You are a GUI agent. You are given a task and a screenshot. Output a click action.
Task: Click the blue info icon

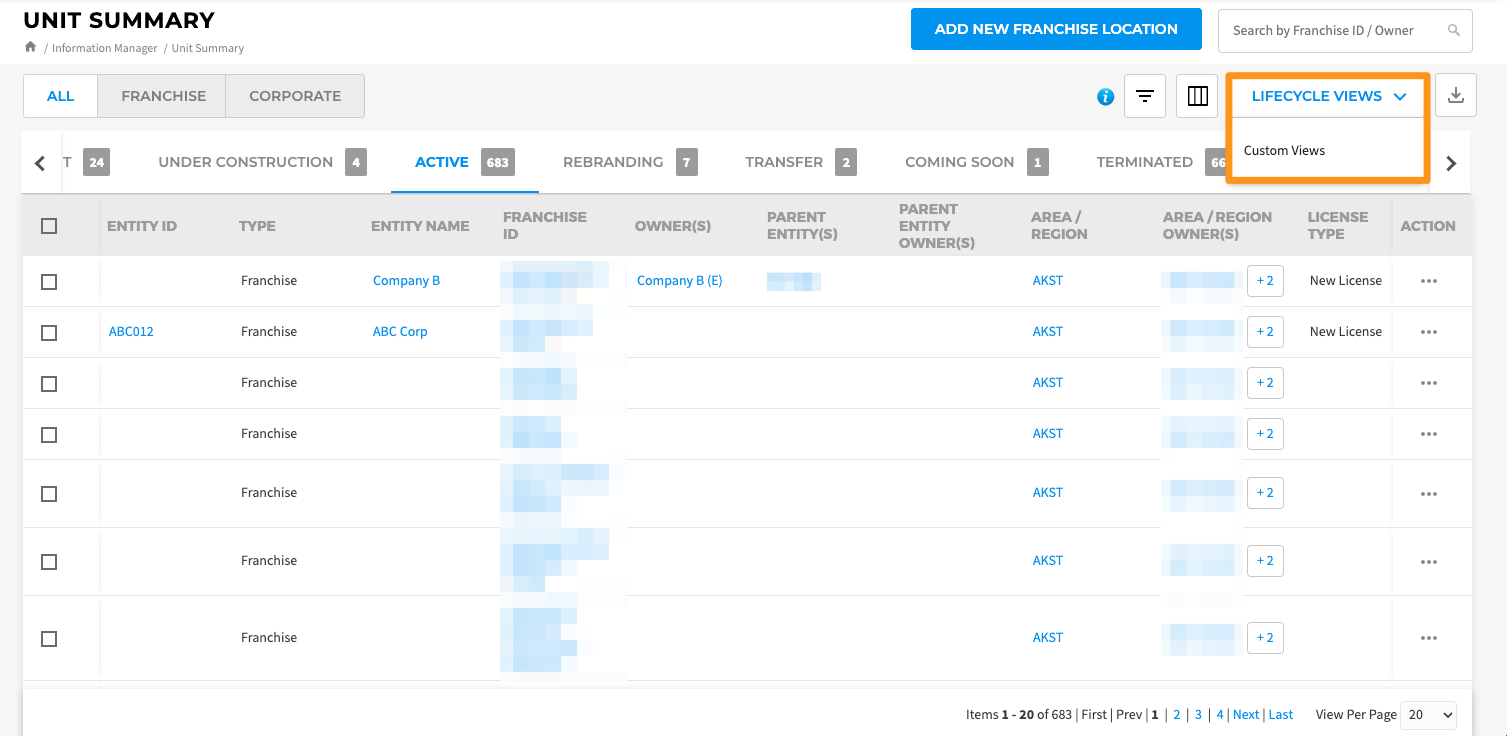[1104, 96]
